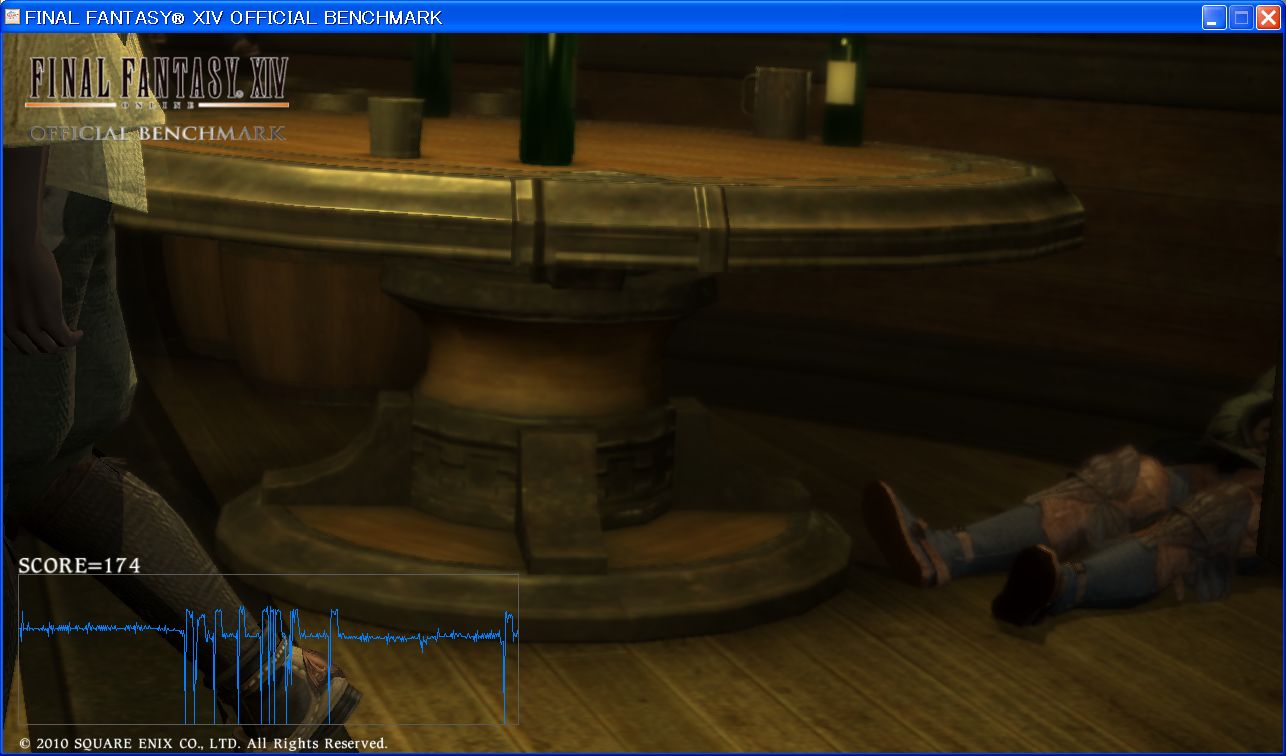Click the blue frame-rate performance graph
The width and height of the screenshot is (1286, 756).
point(268,649)
